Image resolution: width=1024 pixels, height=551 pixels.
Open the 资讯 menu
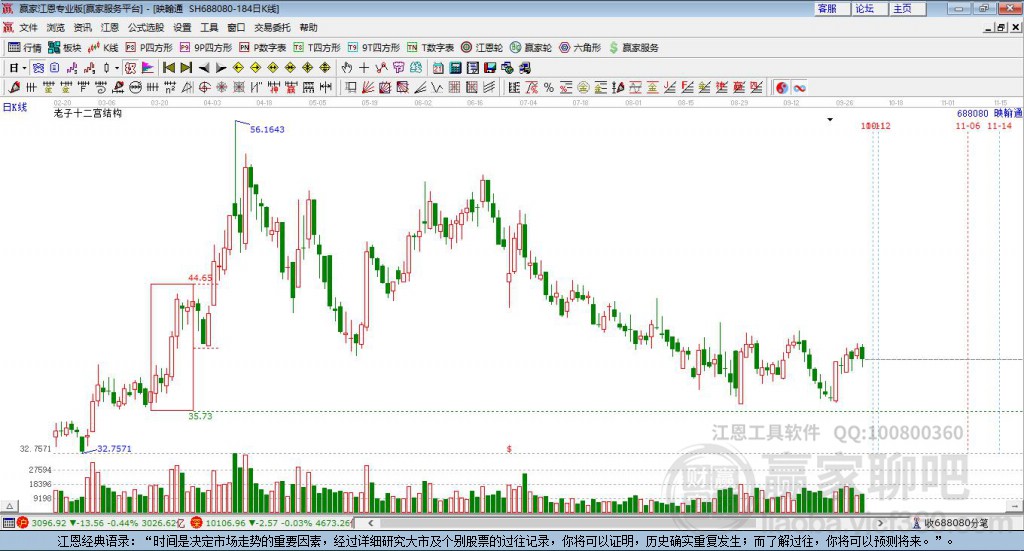click(x=82, y=27)
